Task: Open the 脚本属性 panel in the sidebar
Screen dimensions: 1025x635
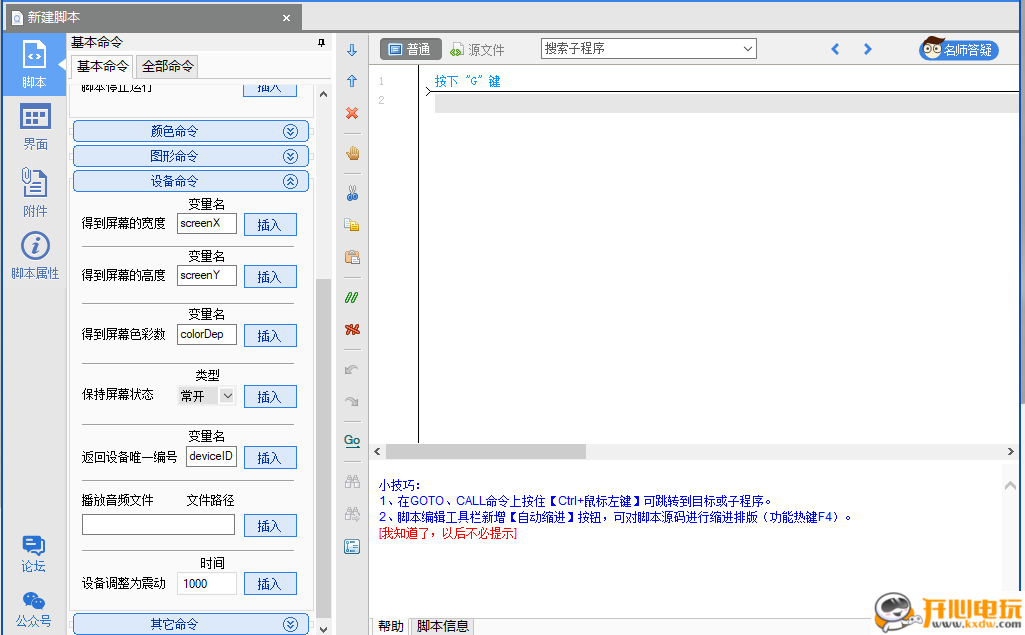Action: (x=34, y=250)
